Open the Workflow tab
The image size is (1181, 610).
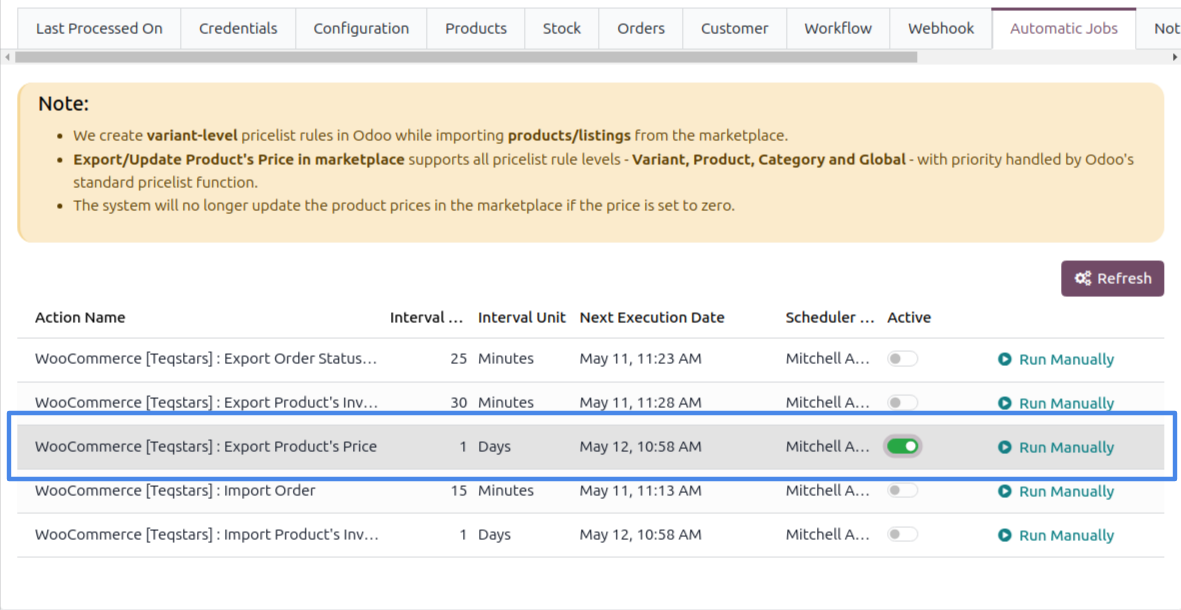[x=838, y=29]
